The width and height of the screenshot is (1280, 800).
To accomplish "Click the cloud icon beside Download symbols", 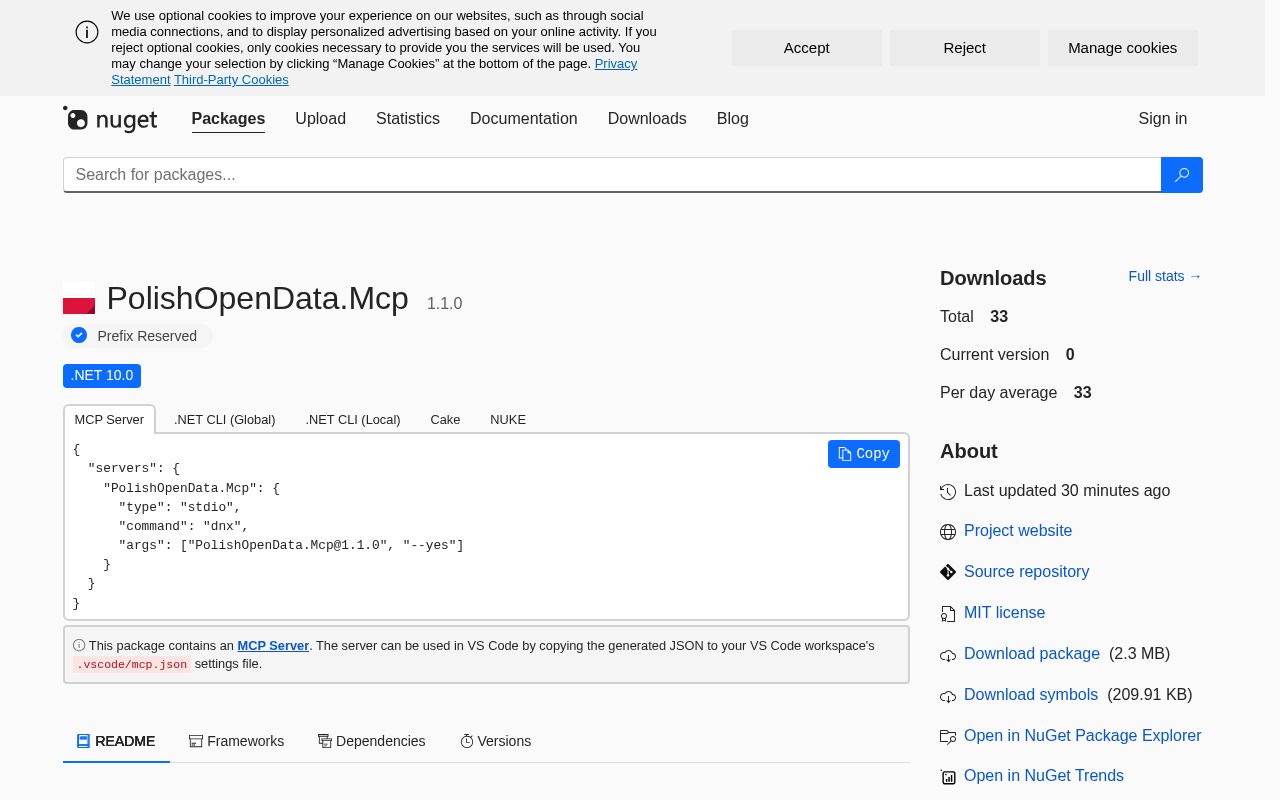I will click(948, 696).
